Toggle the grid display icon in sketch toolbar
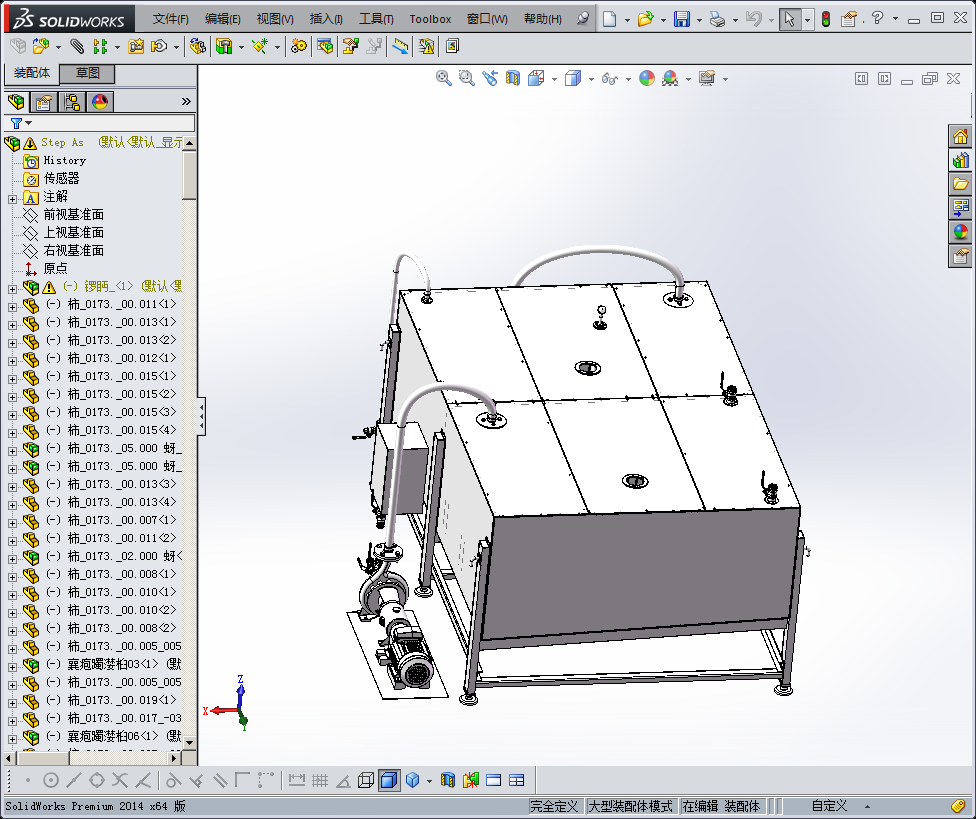 pyautogui.click(x=320, y=780)
